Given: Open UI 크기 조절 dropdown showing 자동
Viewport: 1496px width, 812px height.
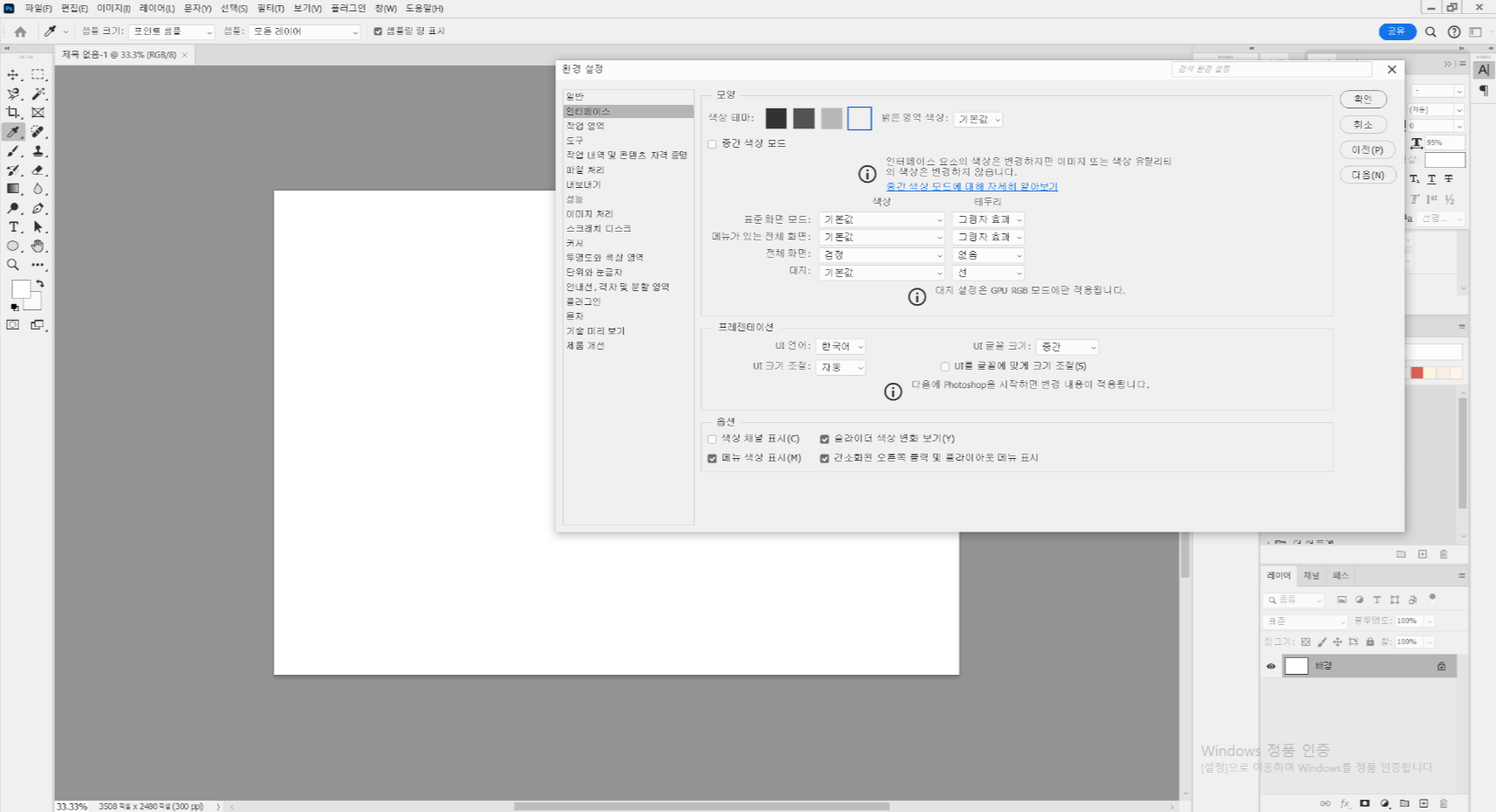Looking at the screenshot, I should [x=841, y=368].
